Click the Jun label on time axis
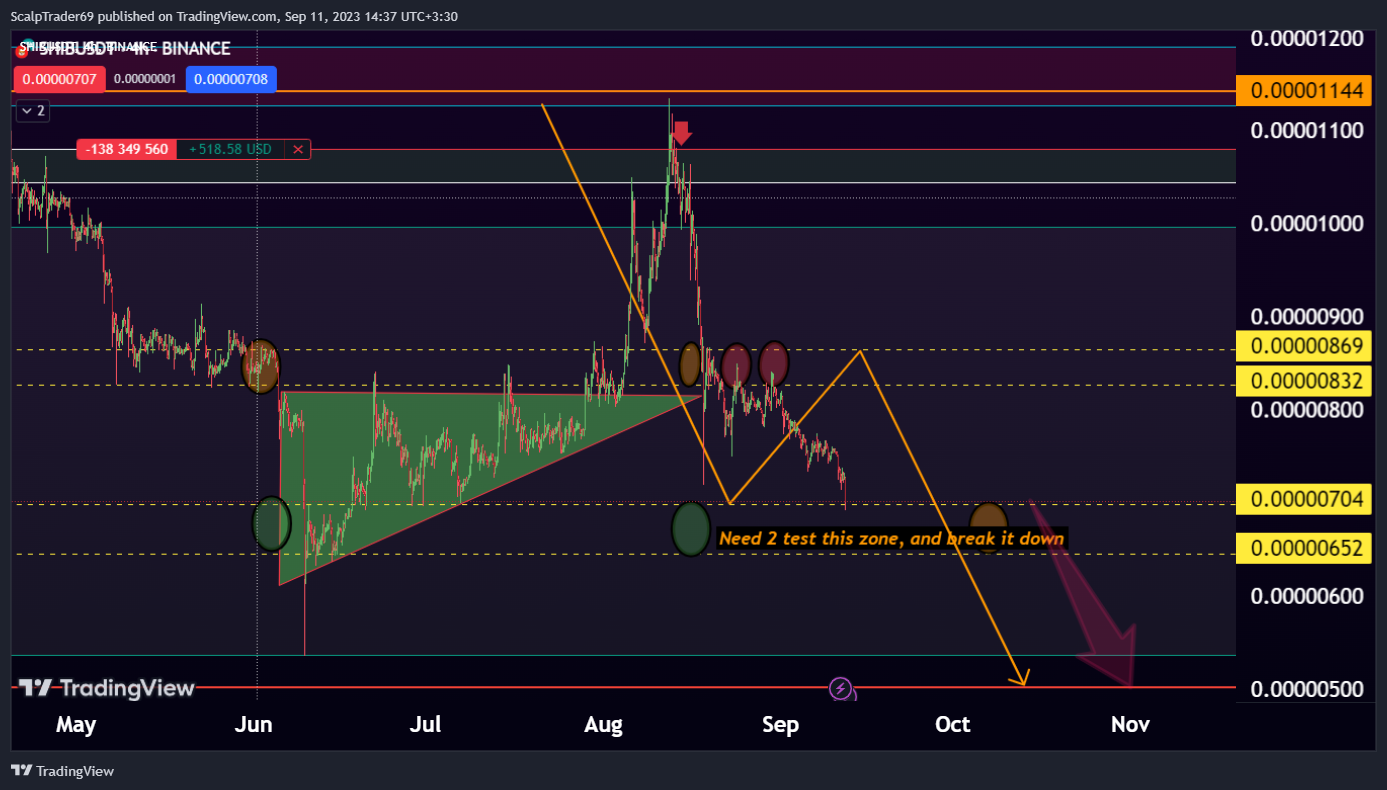This screenshot has width=1387, height=790. pyautogui.click(x=253, y=724)
